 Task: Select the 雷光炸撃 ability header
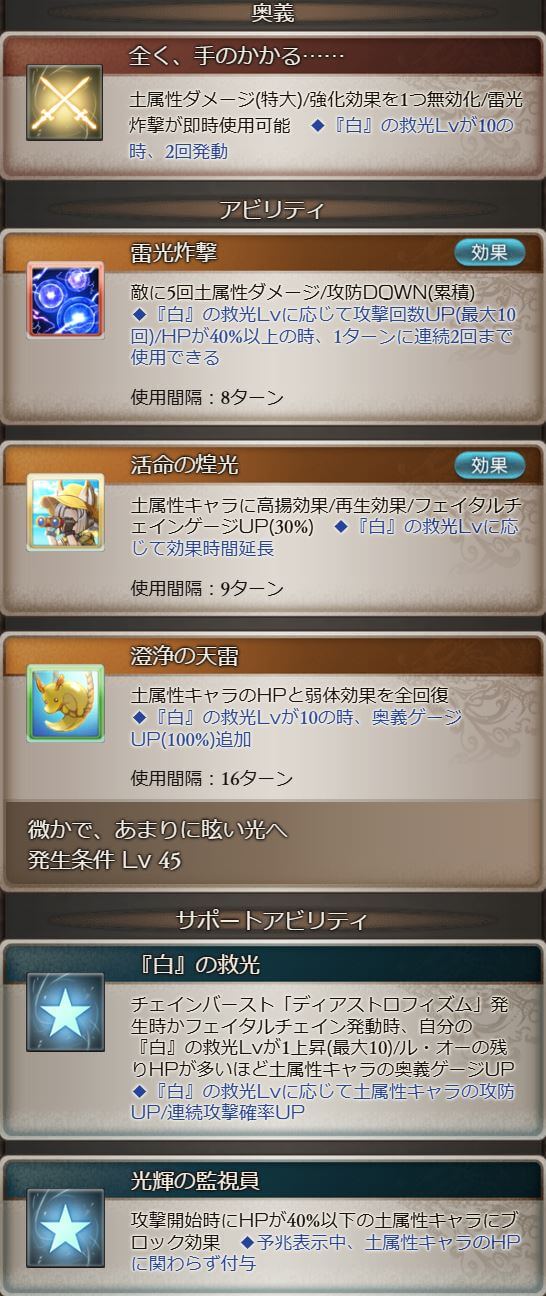point(273,252)
